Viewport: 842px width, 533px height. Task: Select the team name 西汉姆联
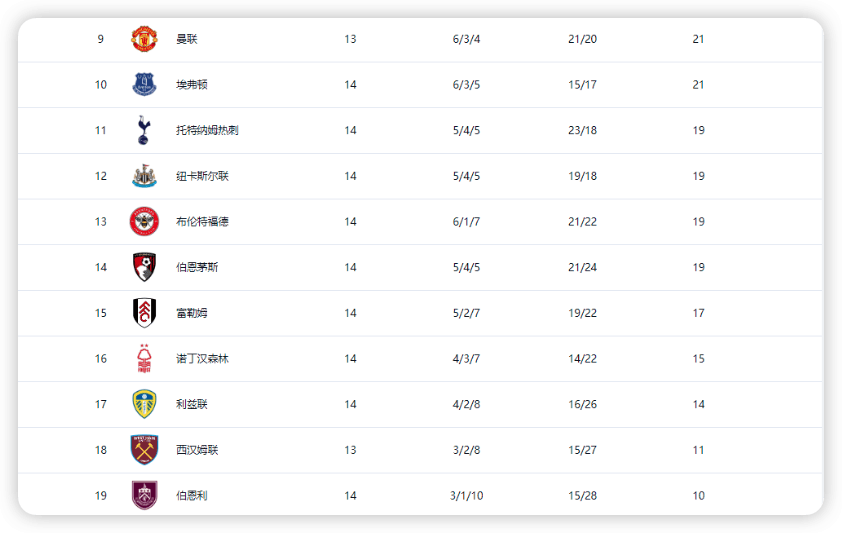coord(197,449)
